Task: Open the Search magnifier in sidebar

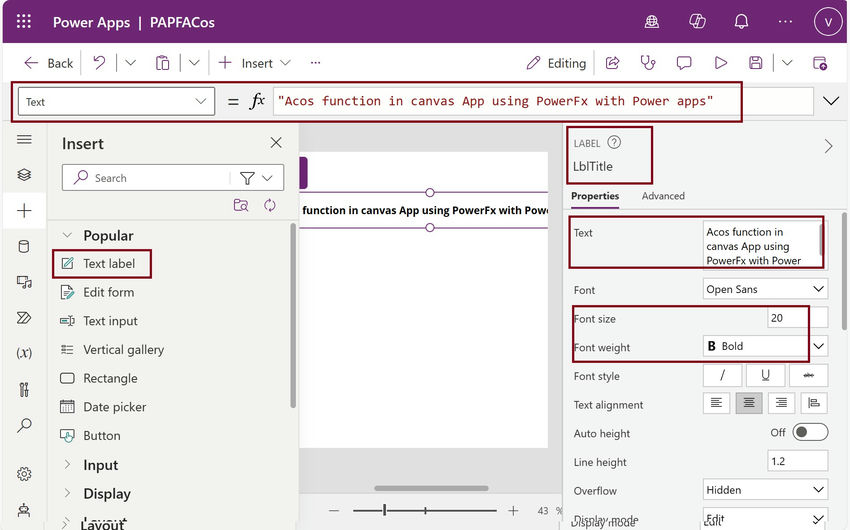Action: [x=24, y=425]
